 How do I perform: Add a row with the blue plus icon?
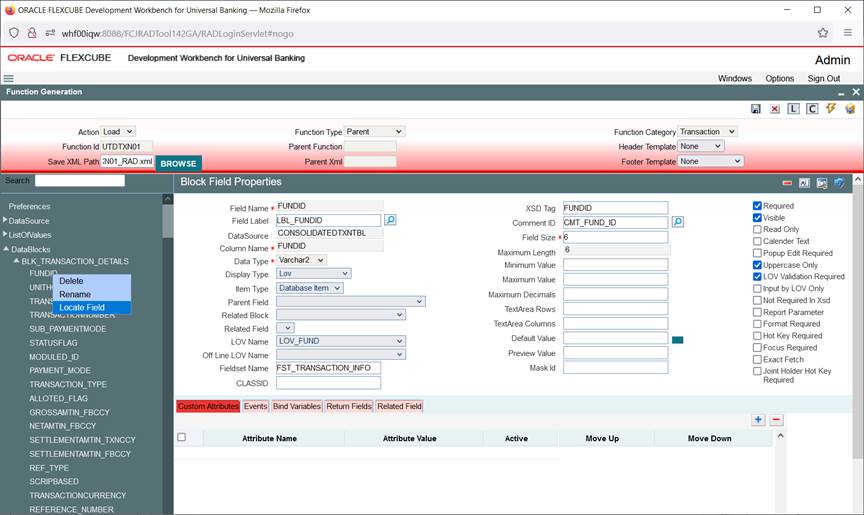(x=758, y=420)
